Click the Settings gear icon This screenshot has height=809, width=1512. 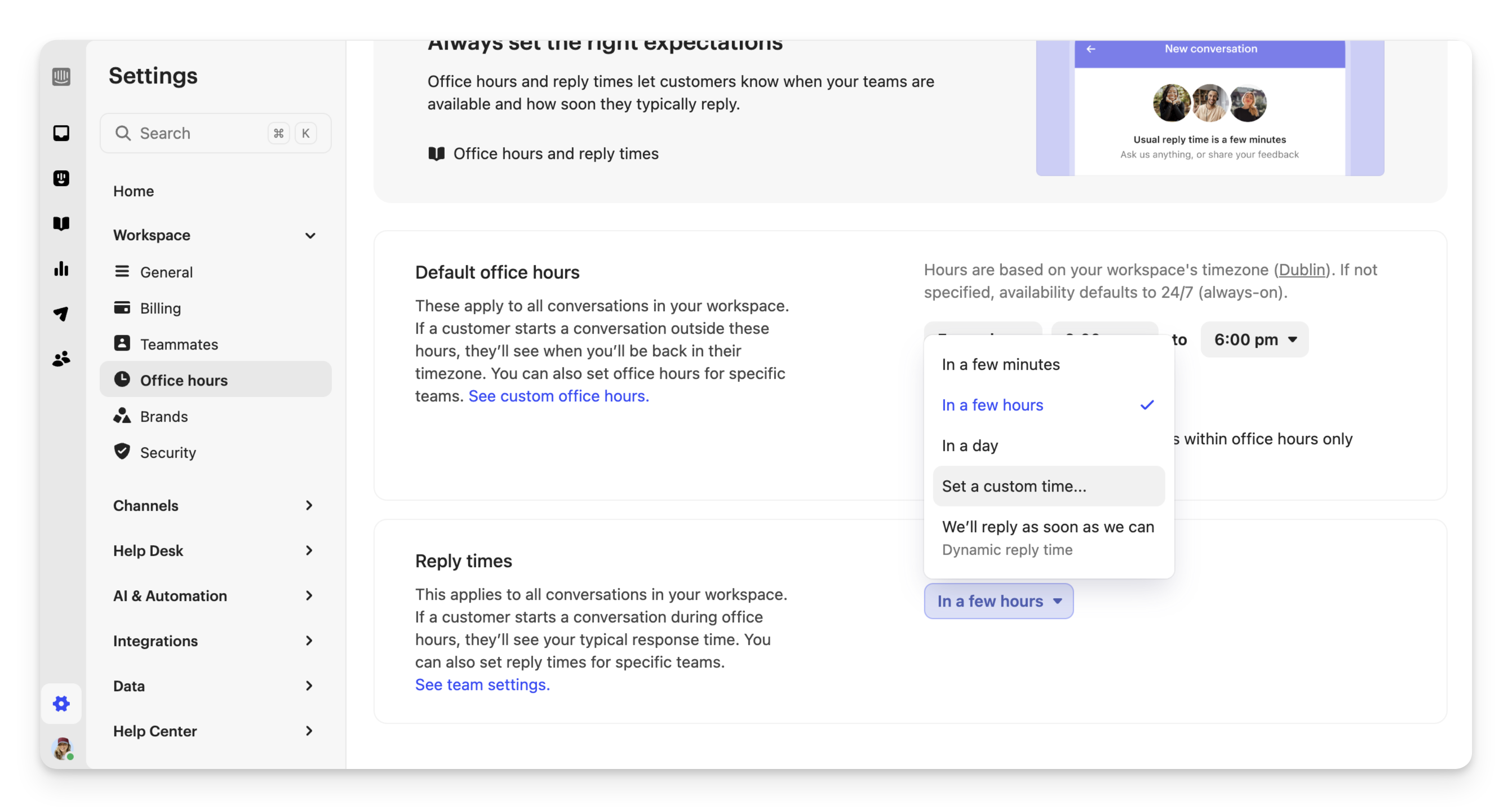point(61,704)
